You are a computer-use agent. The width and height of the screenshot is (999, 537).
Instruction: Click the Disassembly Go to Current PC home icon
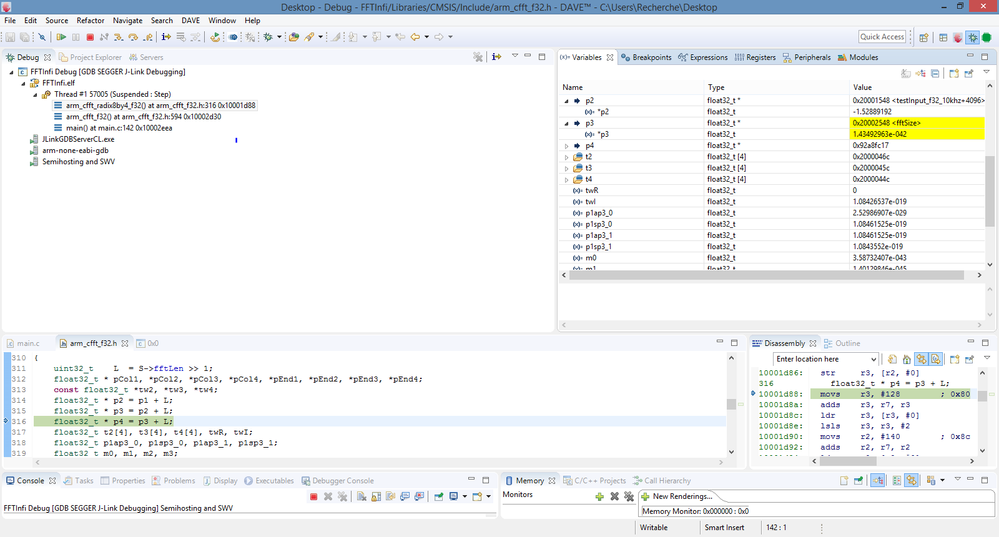coord(906,359)
